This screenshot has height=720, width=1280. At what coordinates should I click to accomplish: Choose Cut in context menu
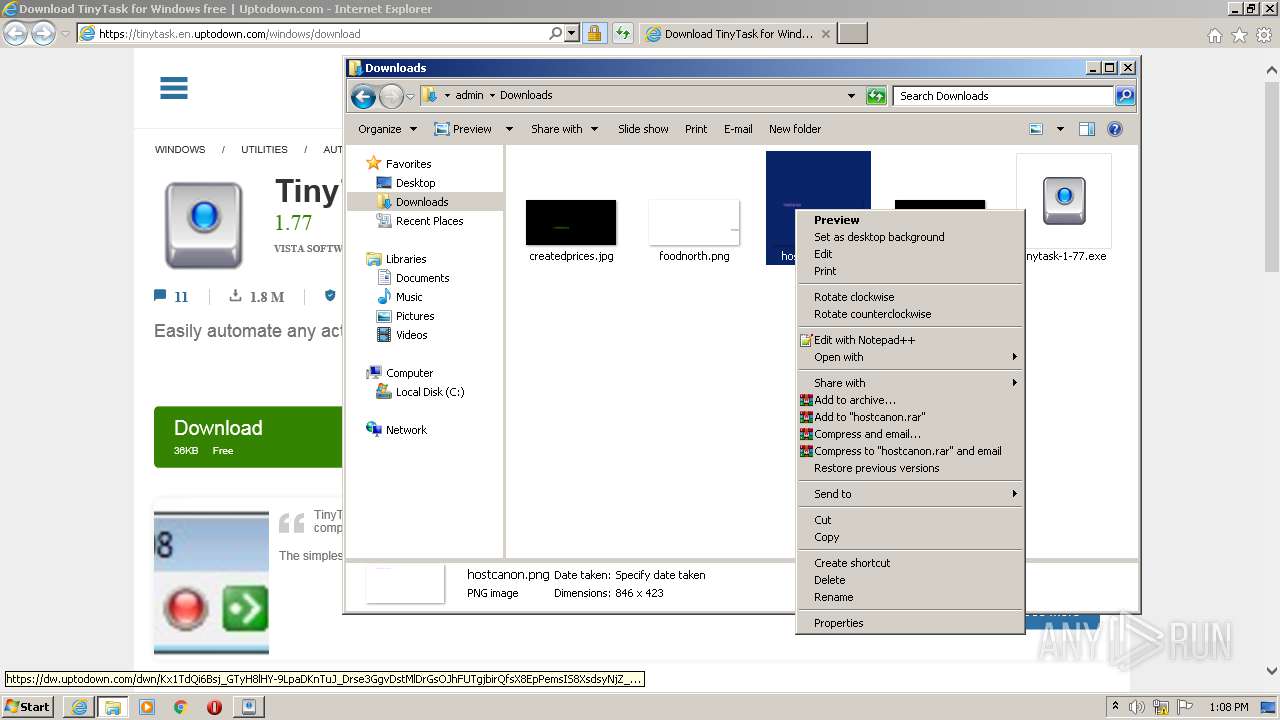pyautogui.click(x=910, y=520)
